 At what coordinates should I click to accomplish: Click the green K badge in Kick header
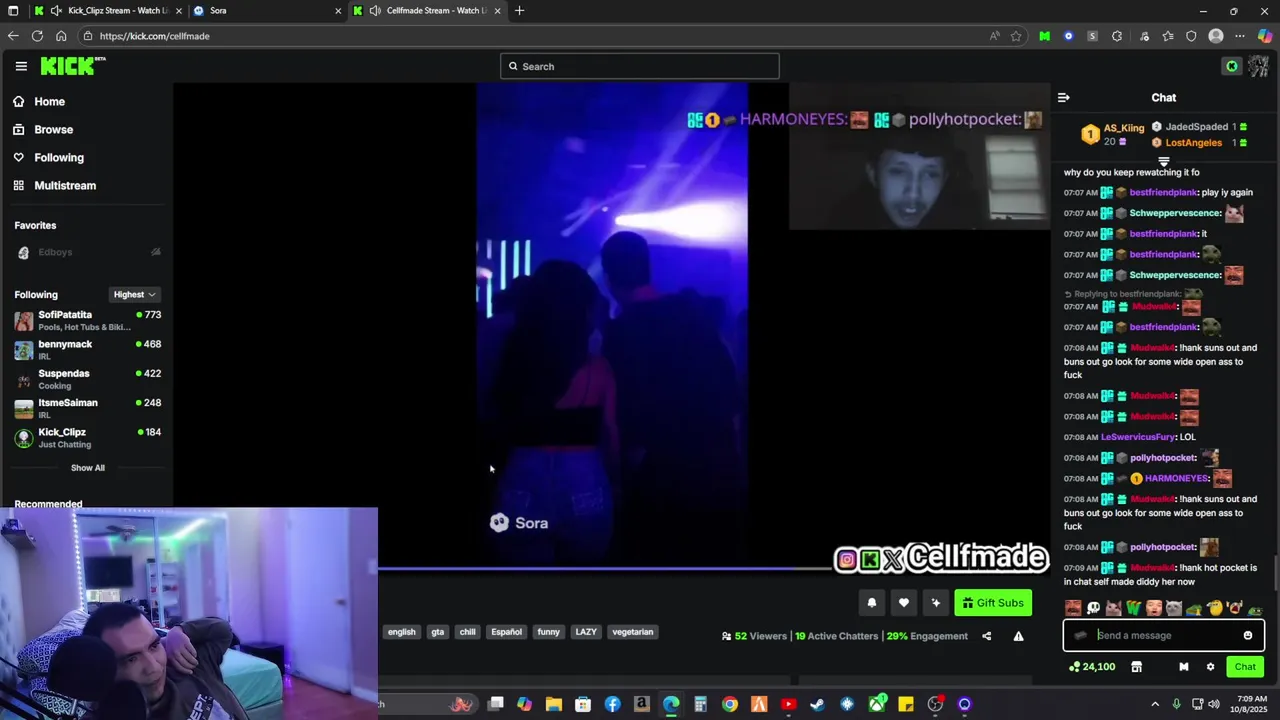coord(1232,66)
